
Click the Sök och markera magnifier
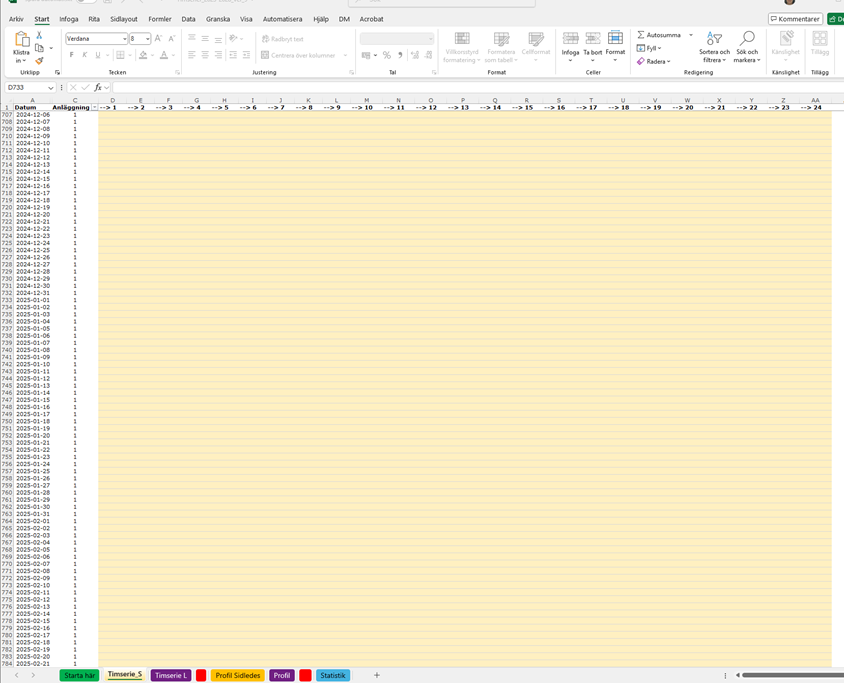coord(746,47)
